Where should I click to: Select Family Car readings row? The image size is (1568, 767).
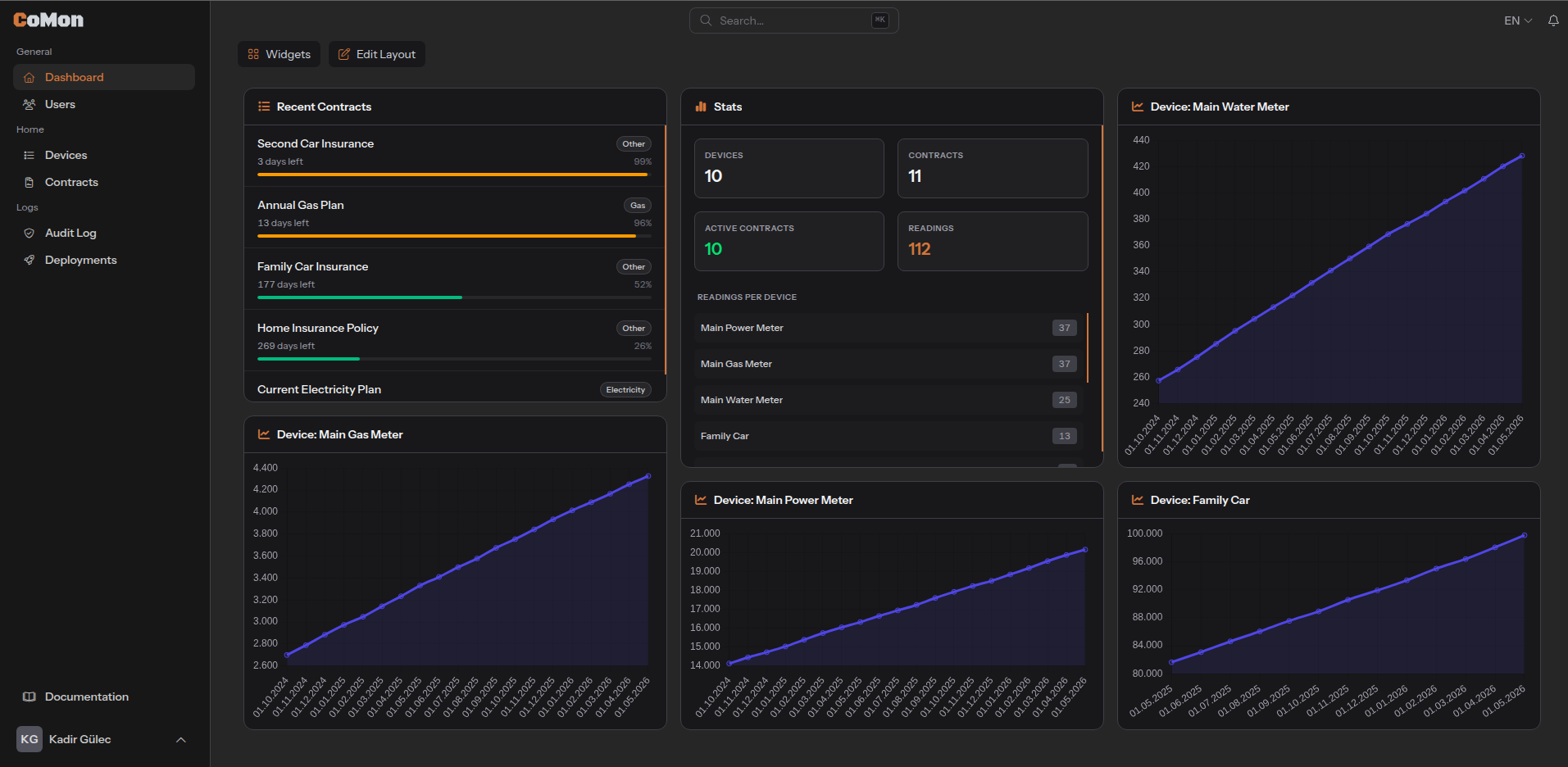pos(889,436)
